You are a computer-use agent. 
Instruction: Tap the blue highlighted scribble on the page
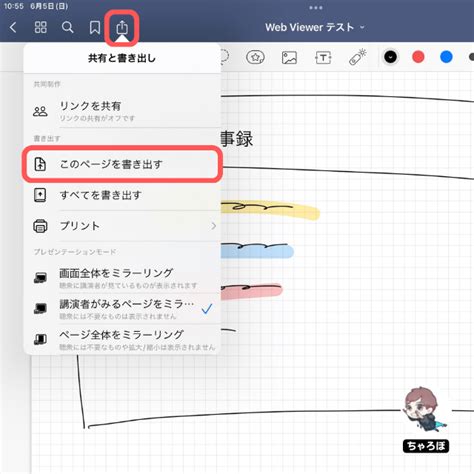pyautogui.click(x=257, y=250)
